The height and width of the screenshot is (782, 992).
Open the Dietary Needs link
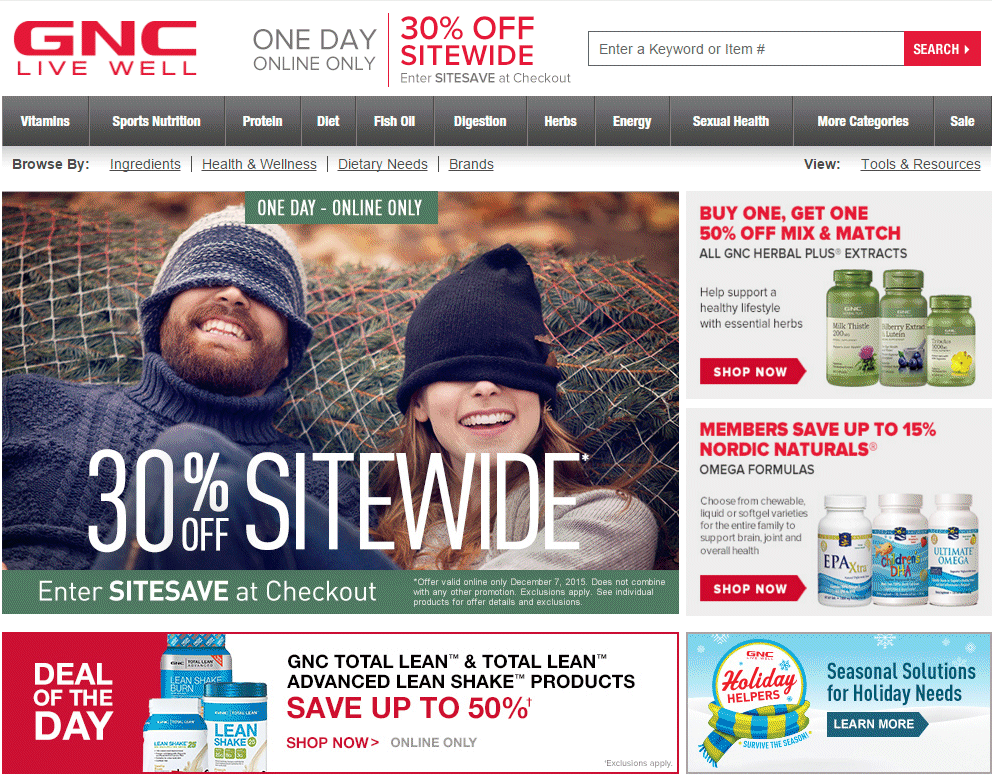(383, 164)
